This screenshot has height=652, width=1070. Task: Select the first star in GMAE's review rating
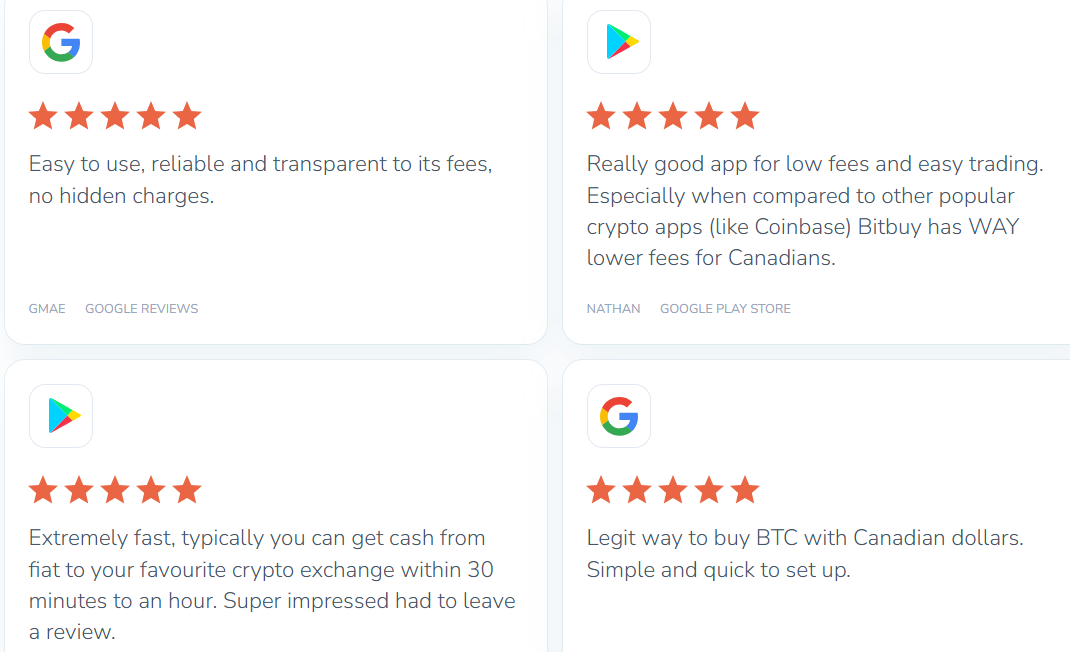[x=43, y=117]
